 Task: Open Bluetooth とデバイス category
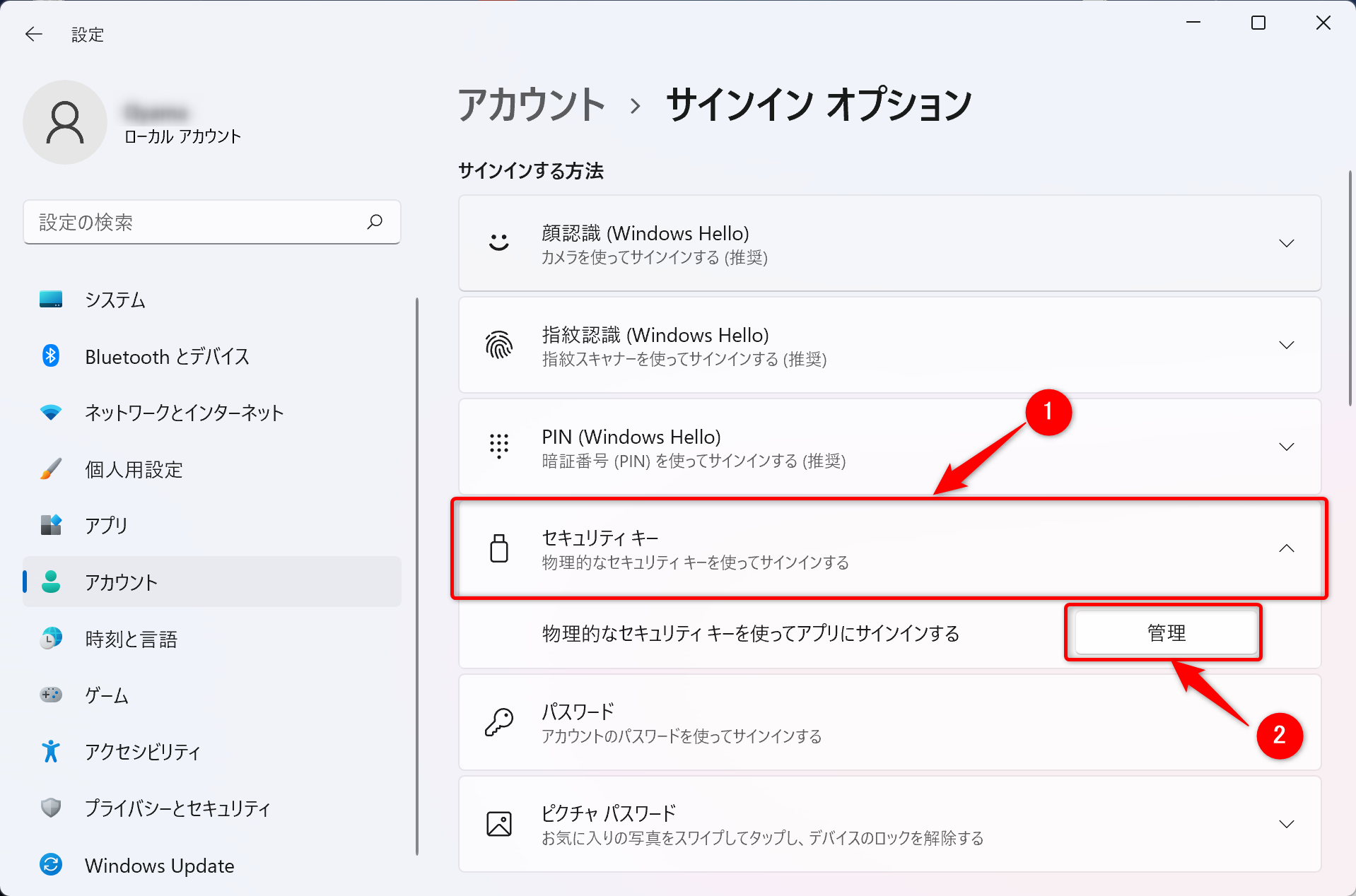[x=212, y=356]
